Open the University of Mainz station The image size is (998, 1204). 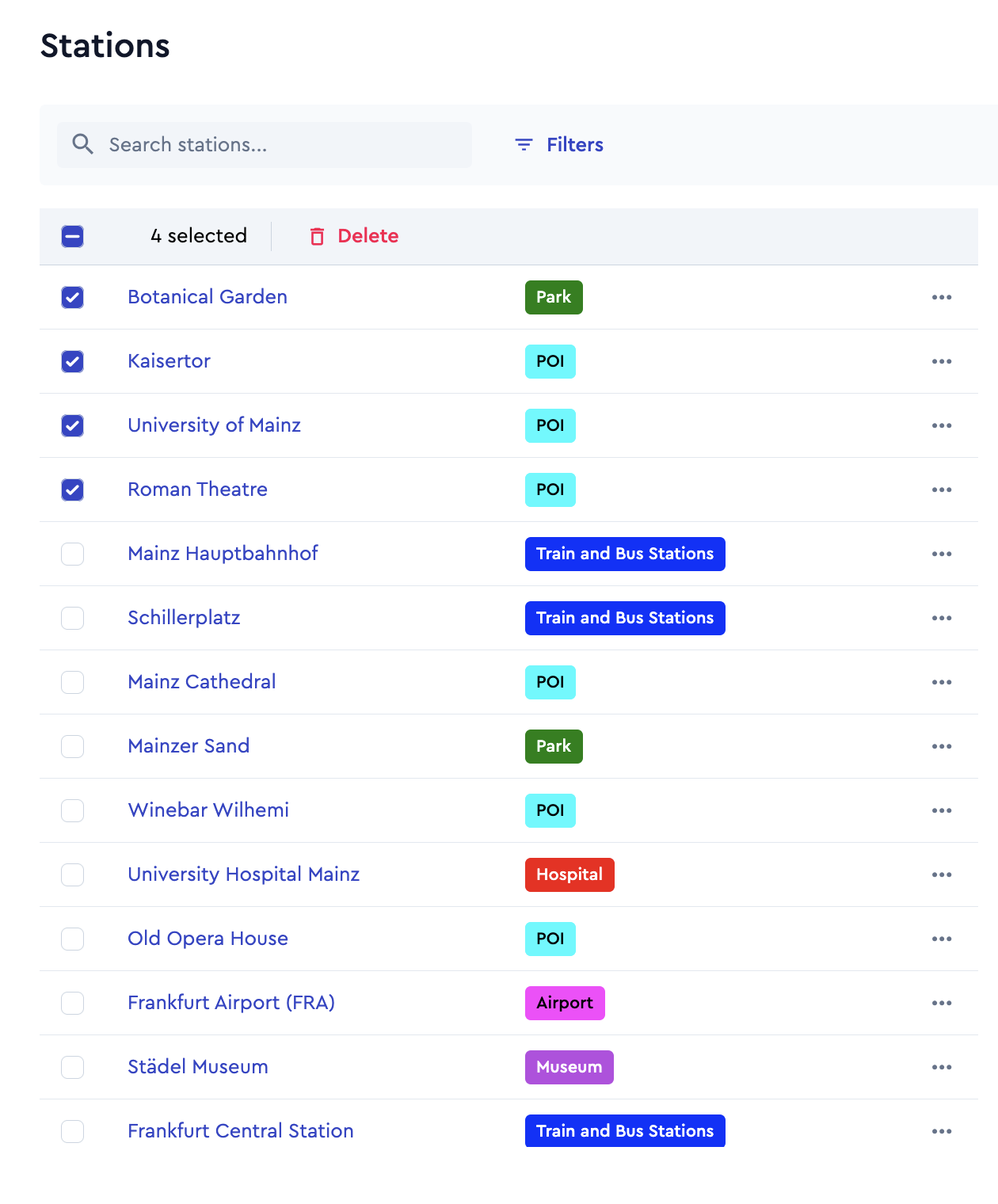point(215,425)
